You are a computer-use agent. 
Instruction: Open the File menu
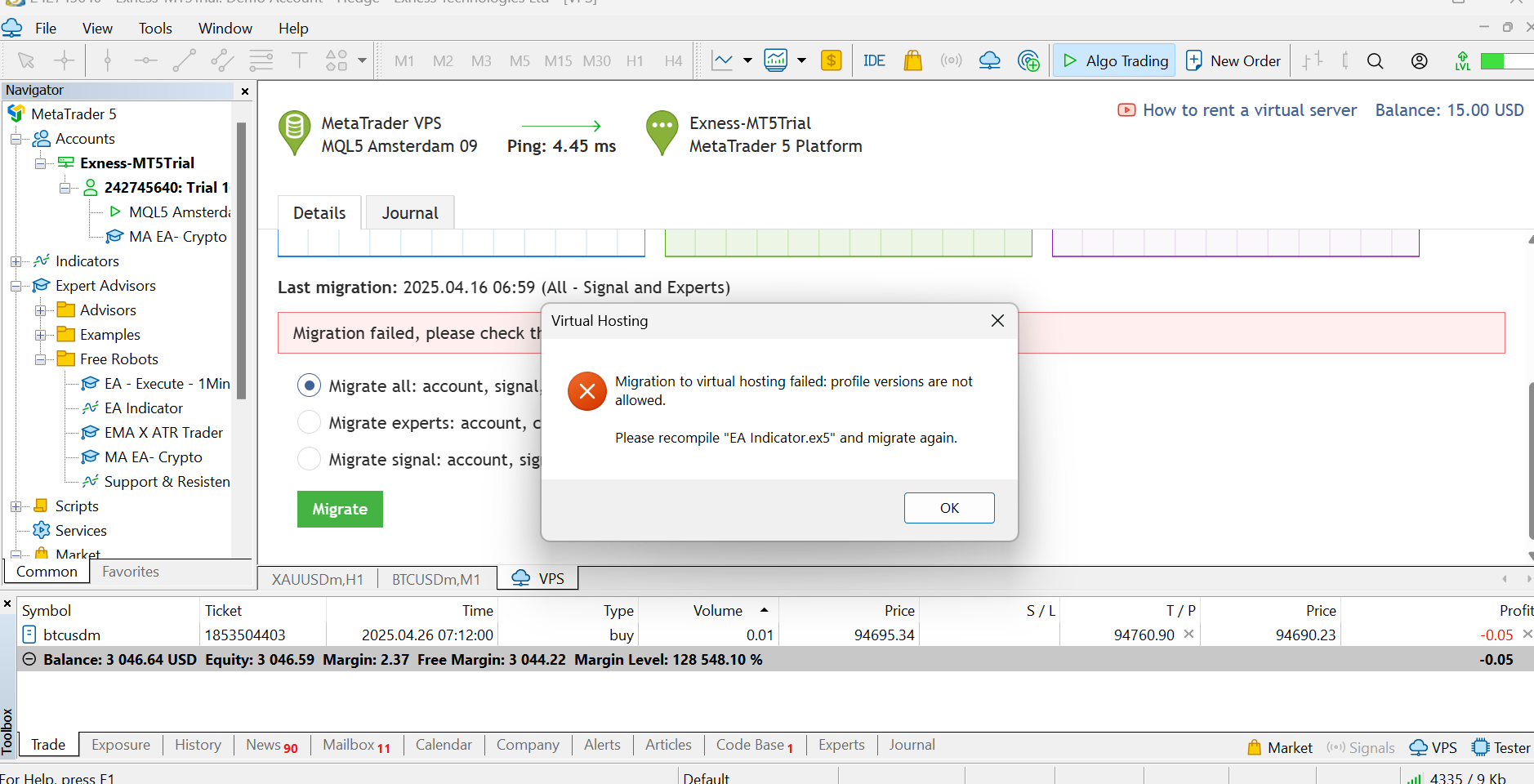pos(46,29)
